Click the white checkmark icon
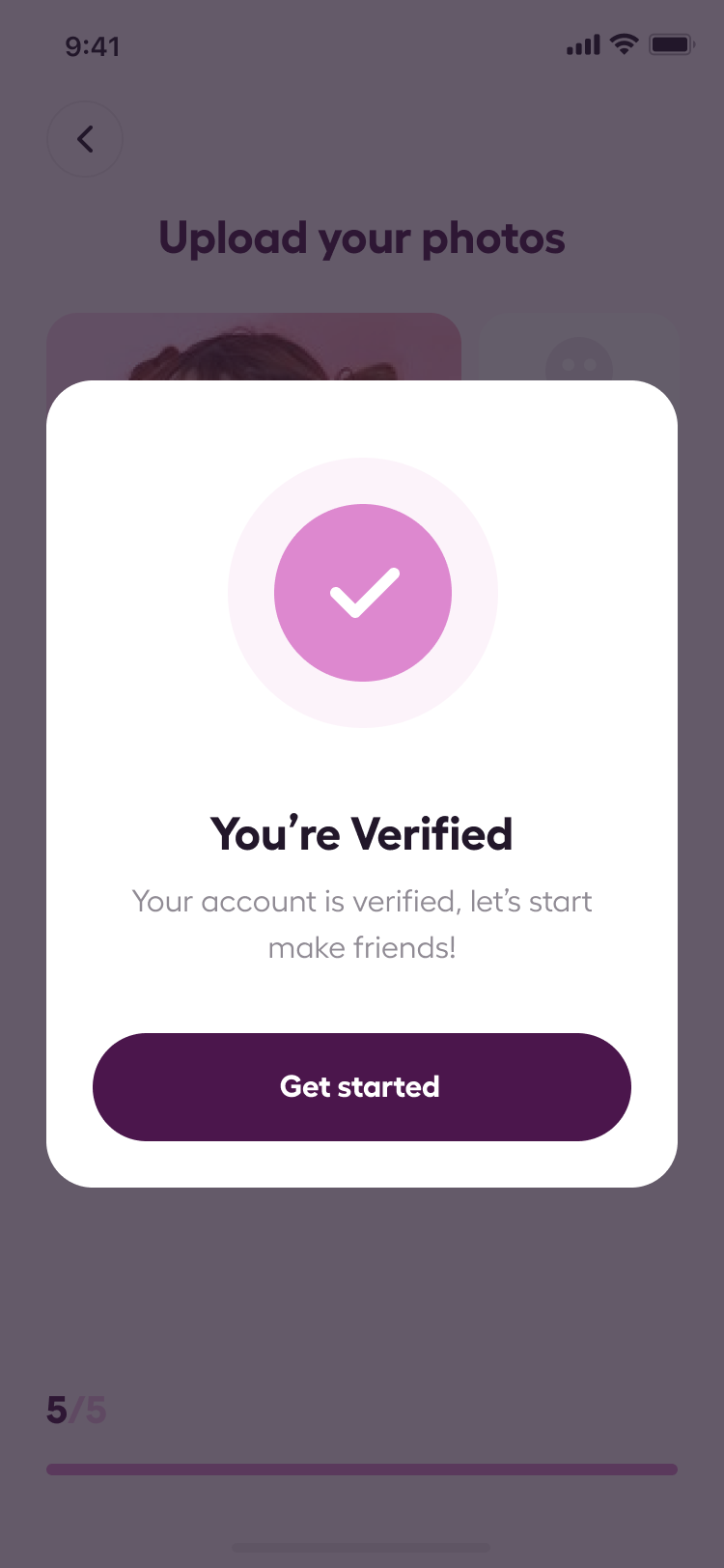 364,593
